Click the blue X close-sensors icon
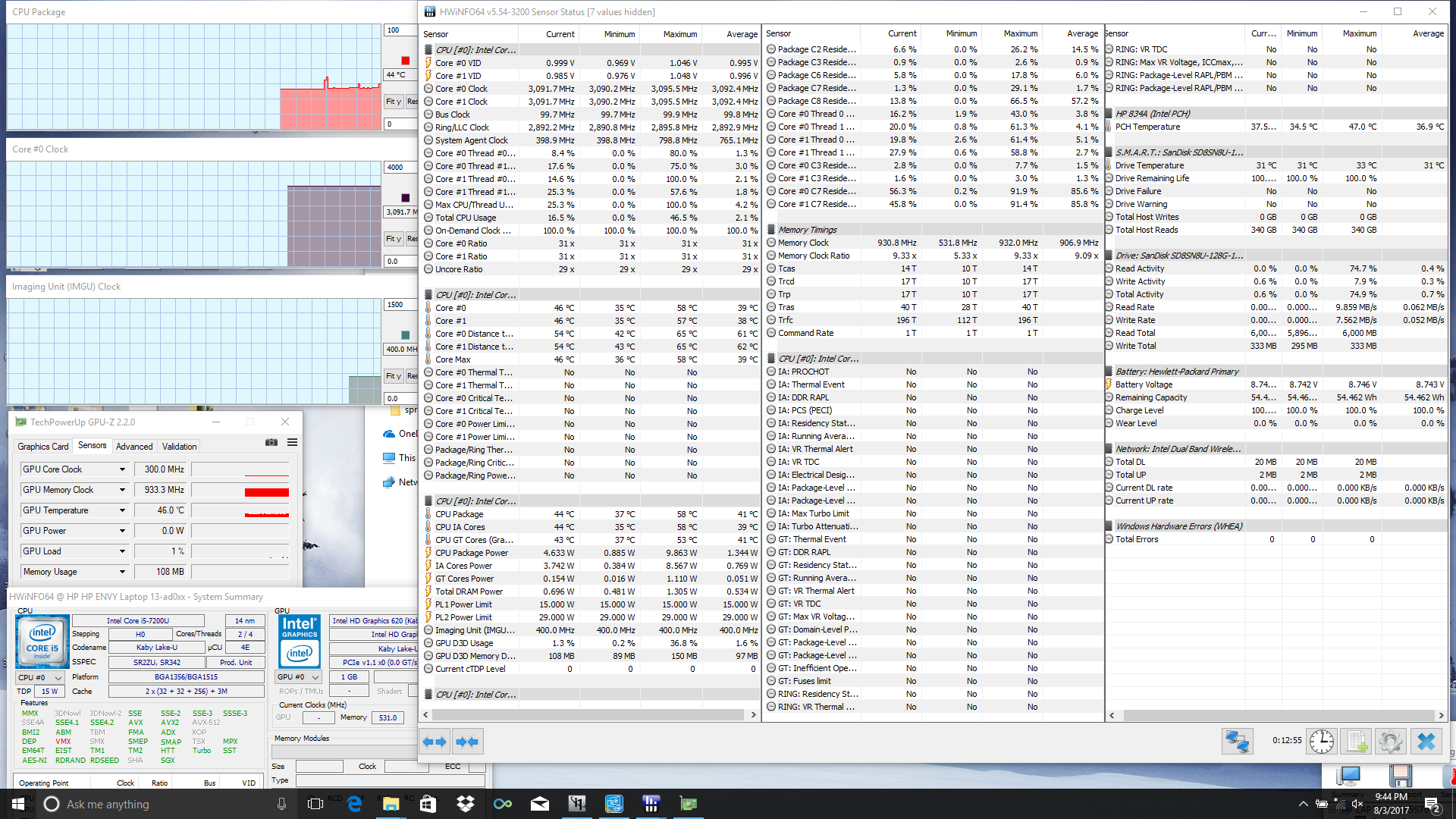The image size is (1456, 819). [x=1426, y=741]
